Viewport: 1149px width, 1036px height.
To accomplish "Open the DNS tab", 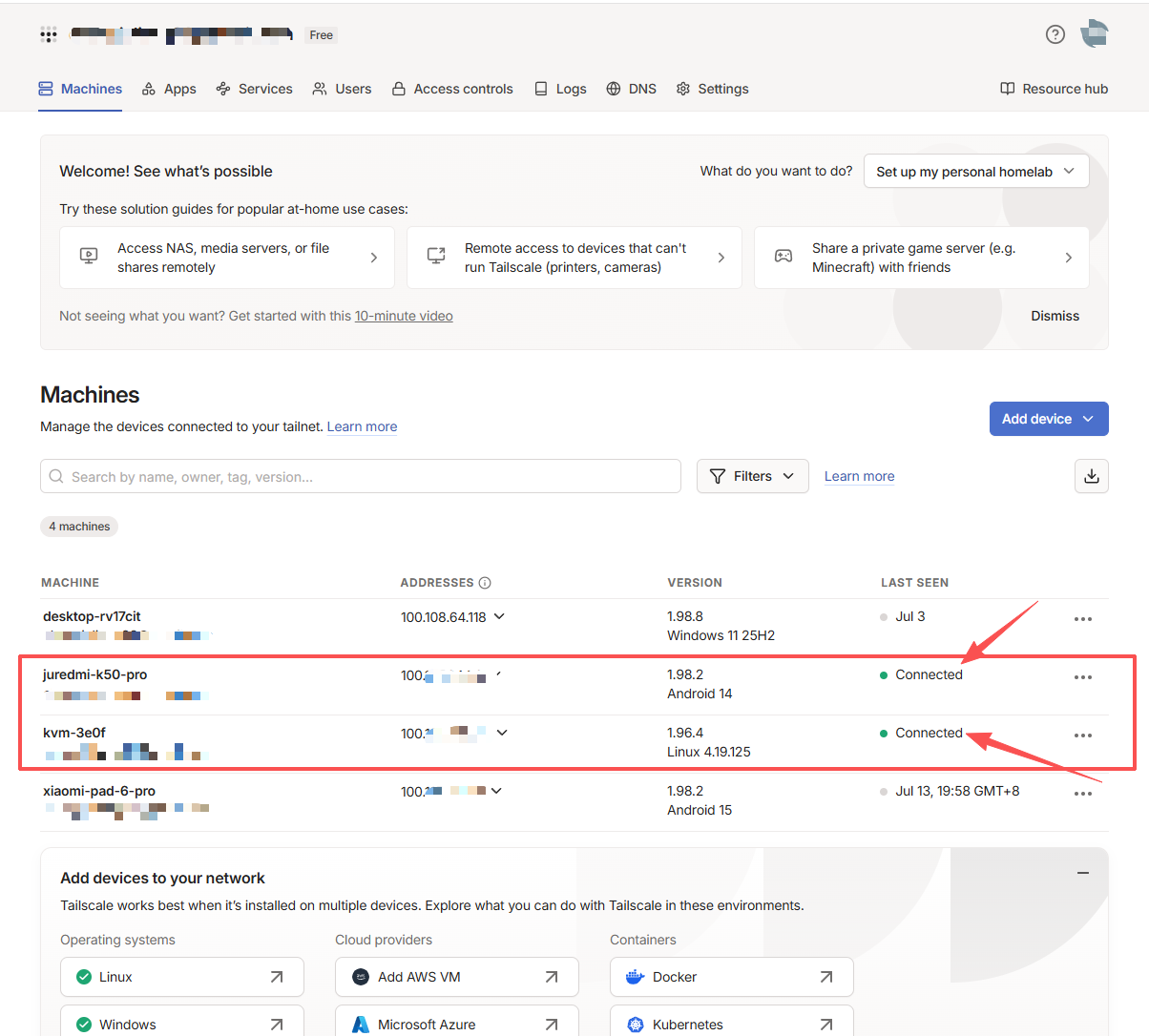I will pyautogui.click(x=632, y=89).
